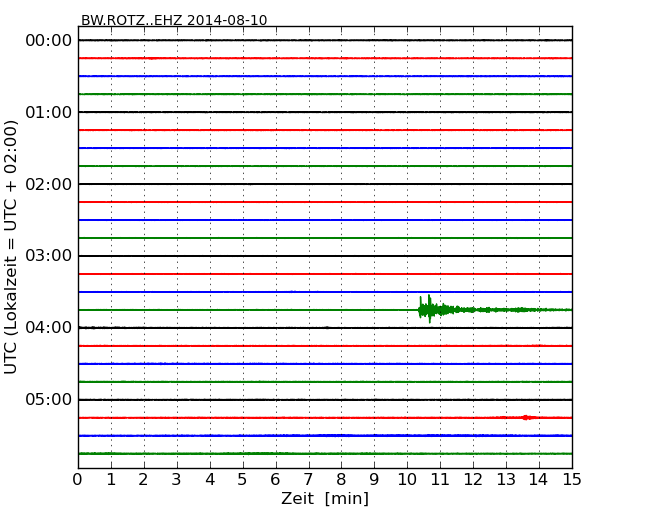Image resolution: width=650 pixels, height=520 pixels.
Task: Click the small red signal bump after 05:00
Action: [526, 418]
